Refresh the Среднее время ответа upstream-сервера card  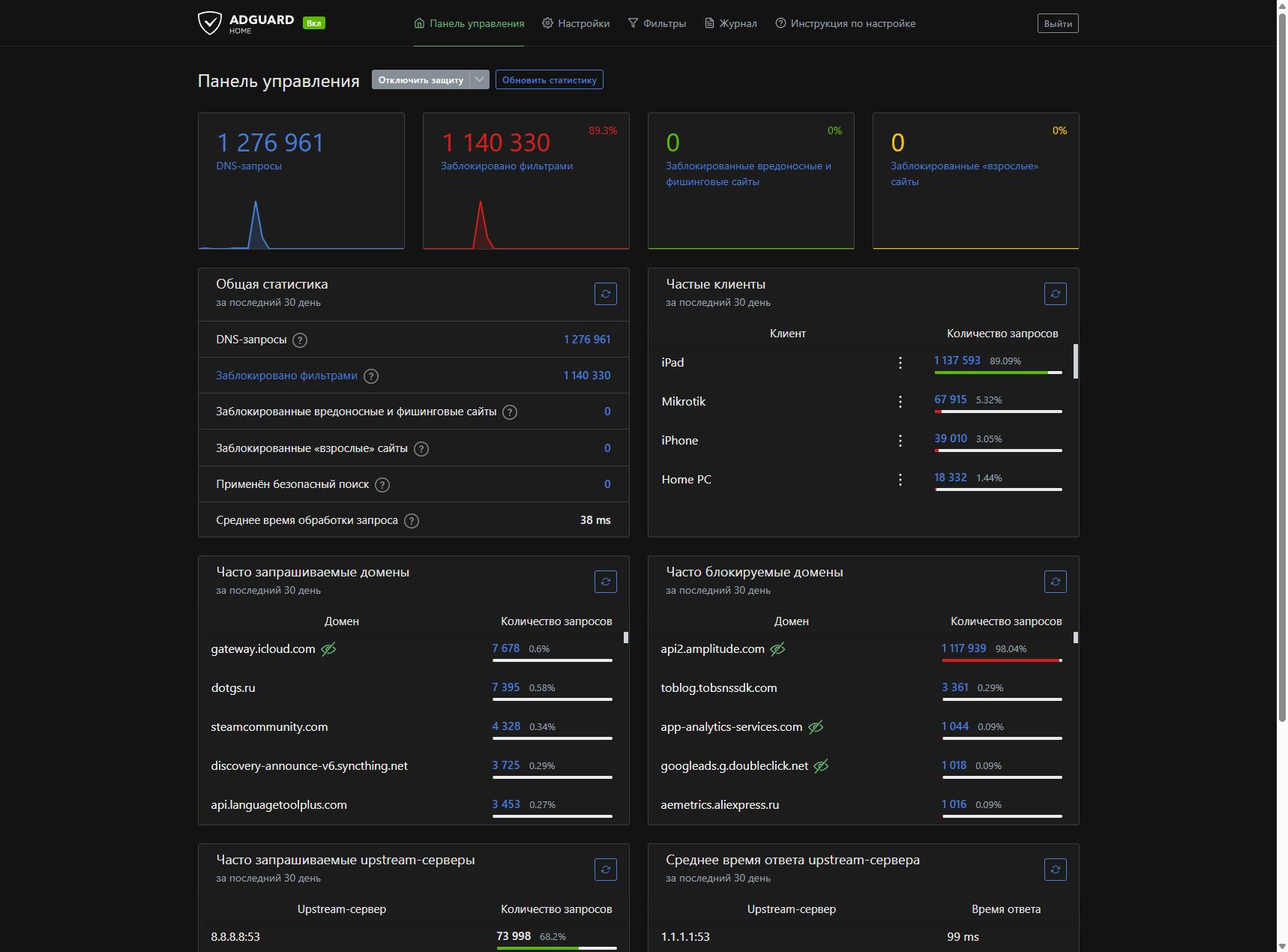pyautogui.click(x=1056, y=870)
